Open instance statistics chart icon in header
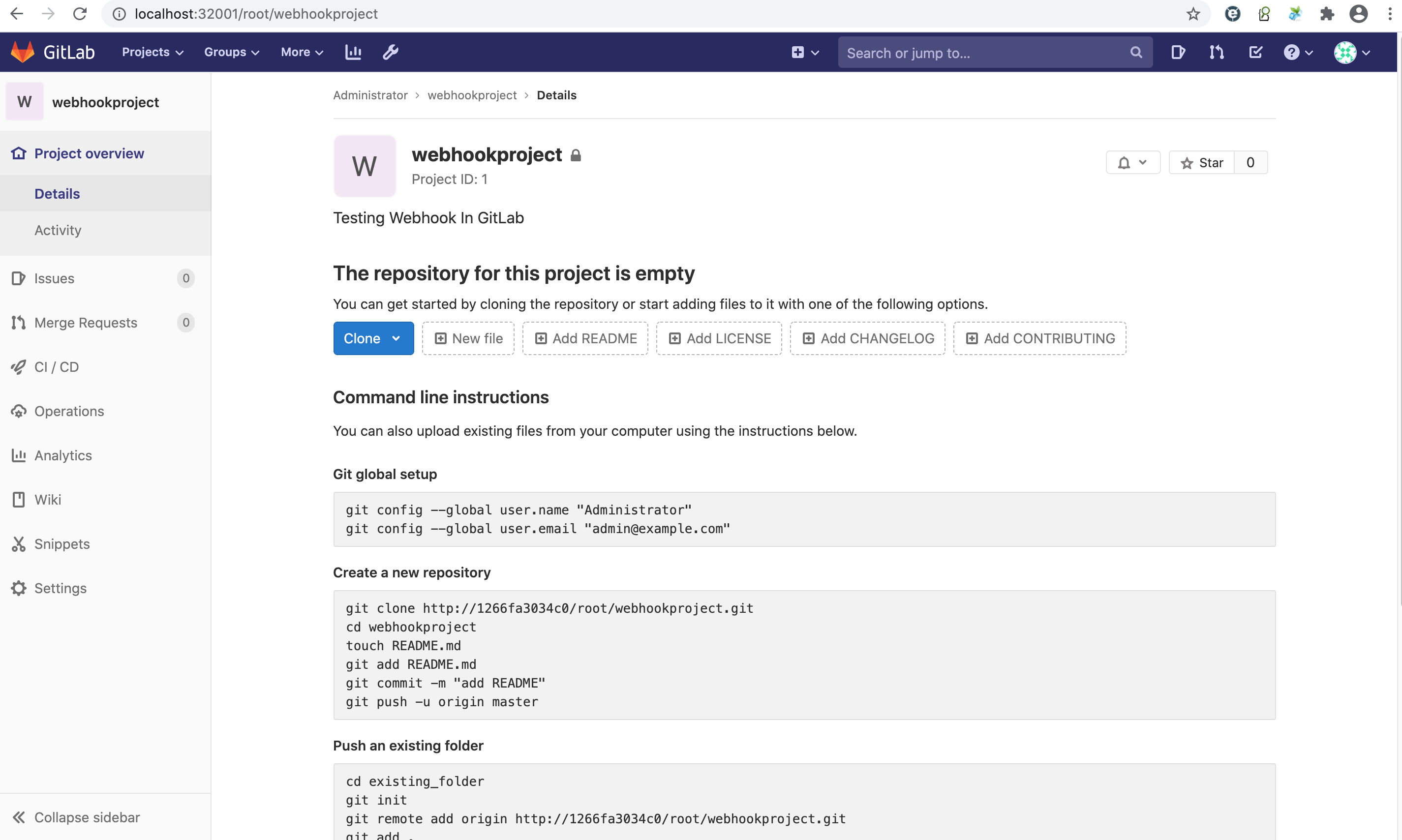The width and height of the screenshot is (1402, 840). click(353, 52)
